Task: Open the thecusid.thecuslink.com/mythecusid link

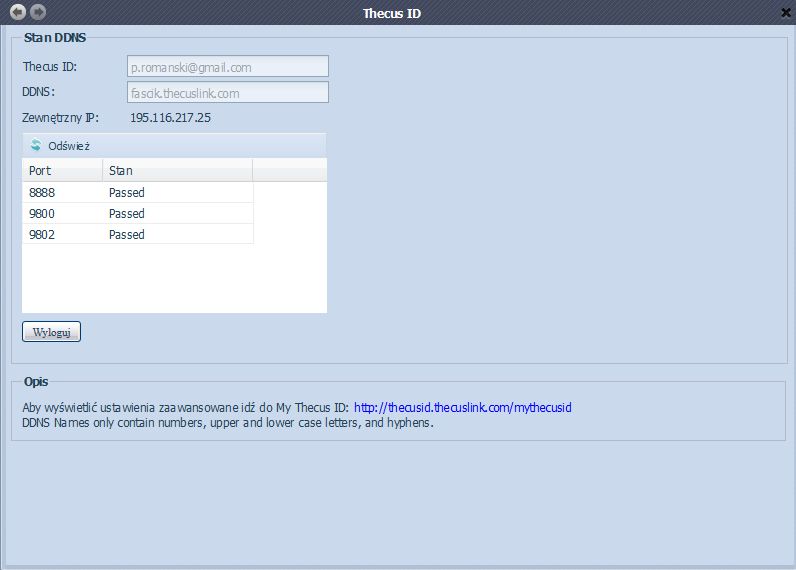Action: click(462, 408)
